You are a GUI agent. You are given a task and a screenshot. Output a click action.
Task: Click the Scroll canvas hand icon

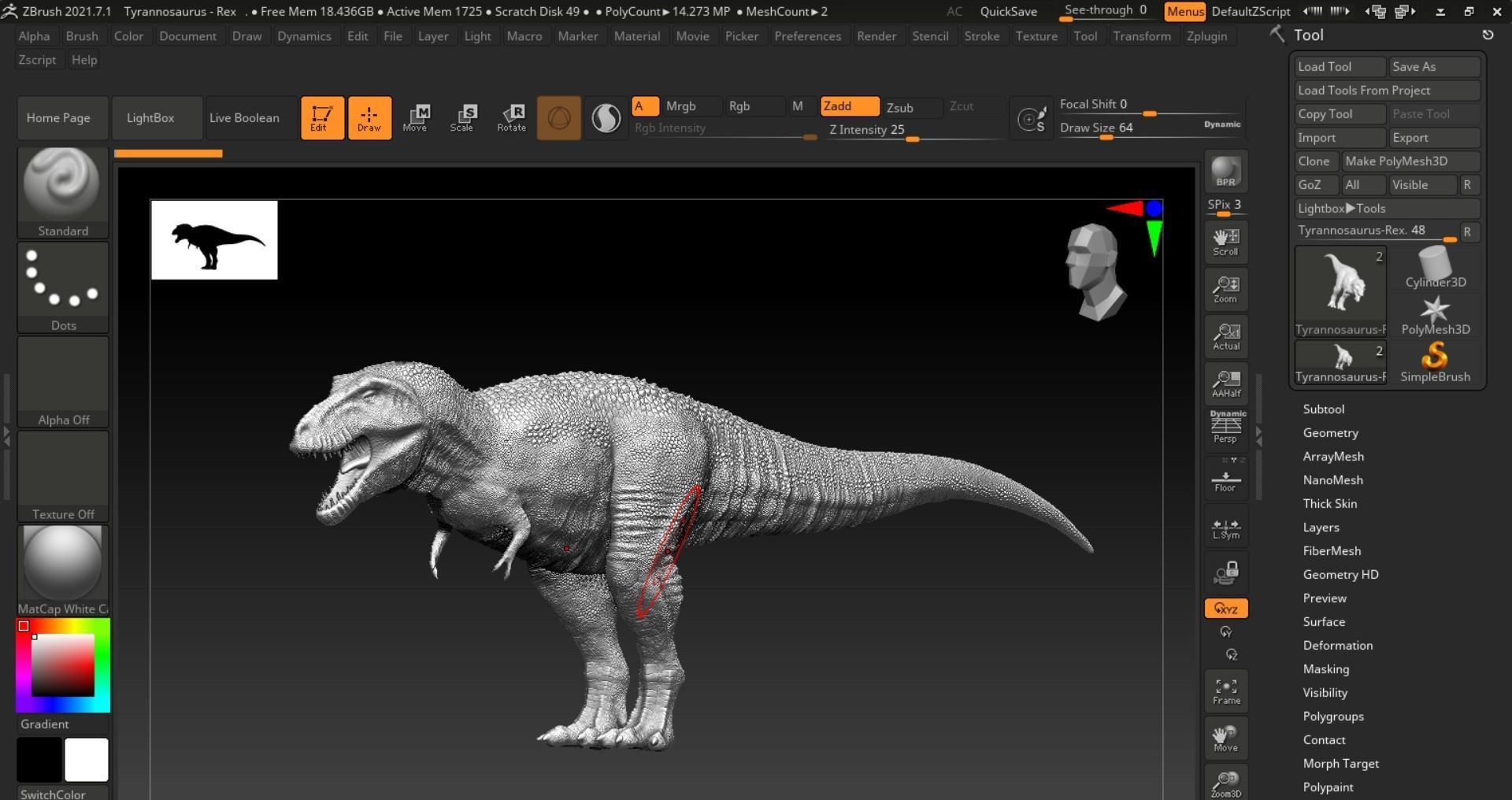pos(1226,242)
